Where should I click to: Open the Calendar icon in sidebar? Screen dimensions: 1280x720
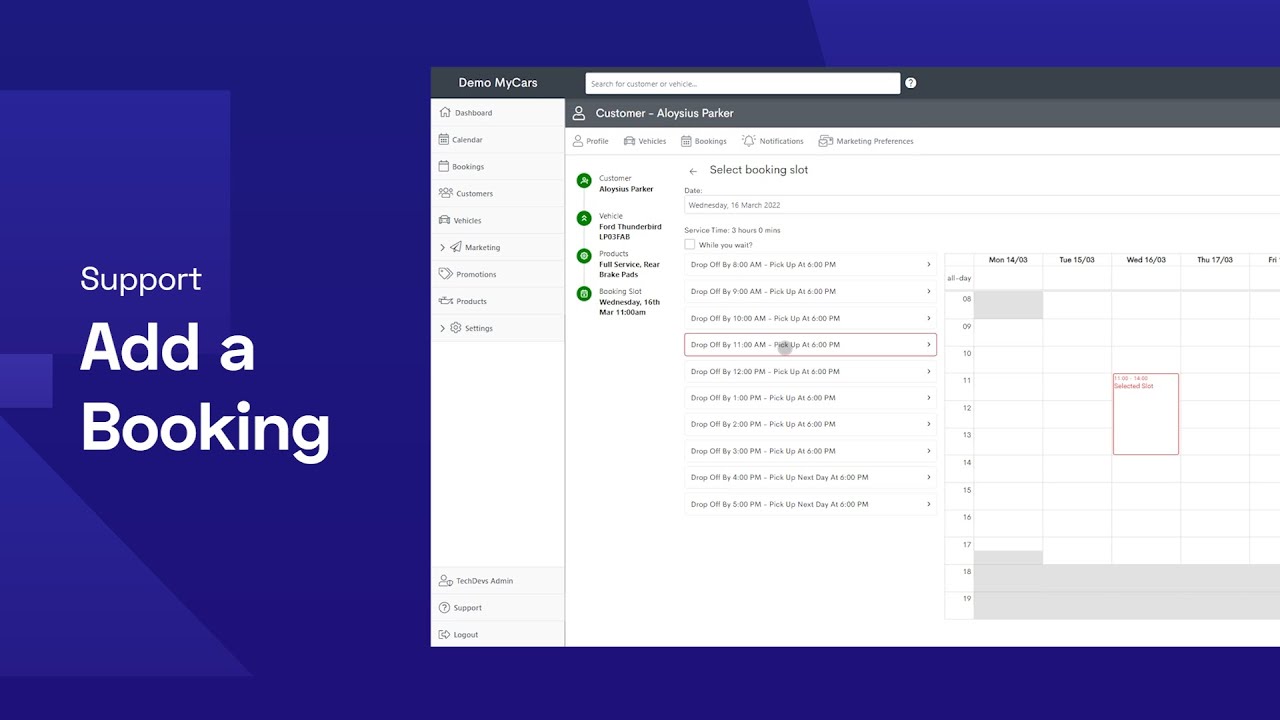coord(445,140)
